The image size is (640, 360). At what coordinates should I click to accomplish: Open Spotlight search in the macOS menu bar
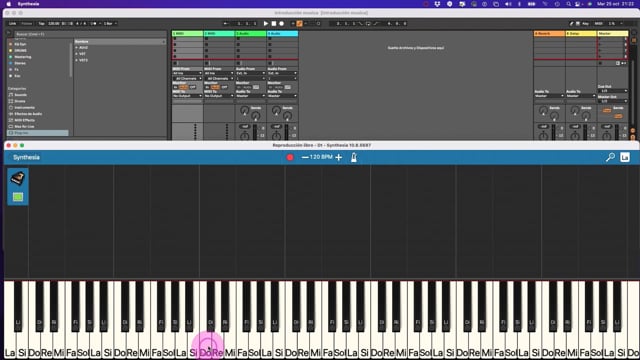coord(569,4)
